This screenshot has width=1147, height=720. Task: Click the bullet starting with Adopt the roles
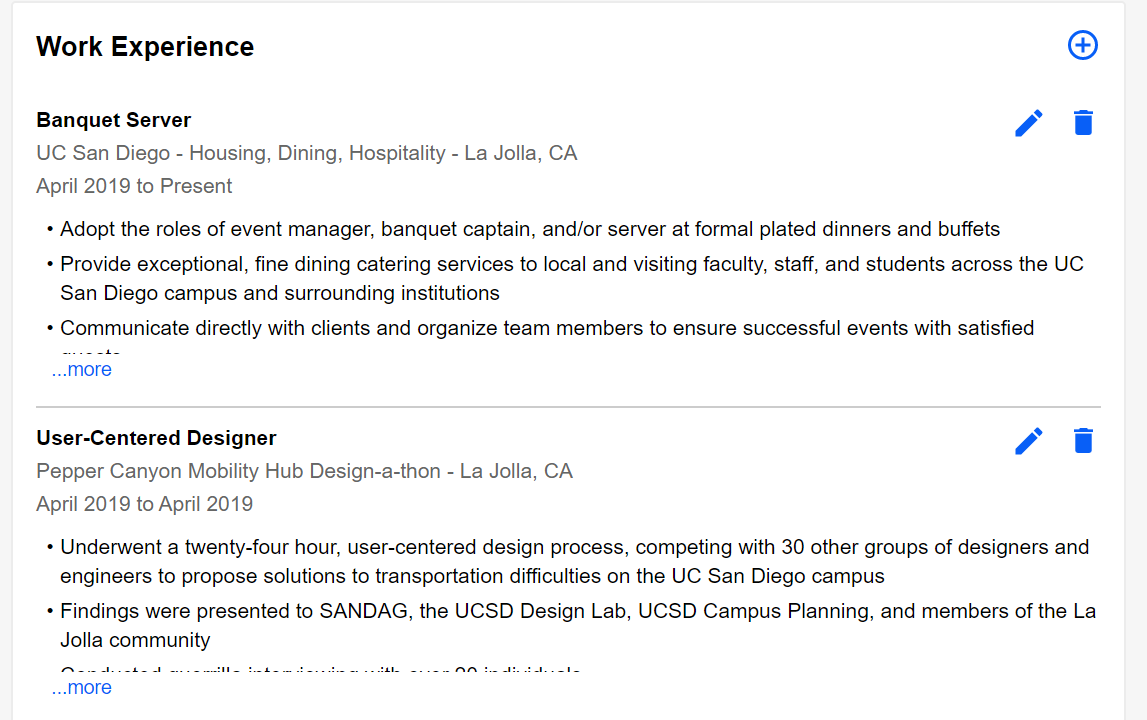click(530, 229)
